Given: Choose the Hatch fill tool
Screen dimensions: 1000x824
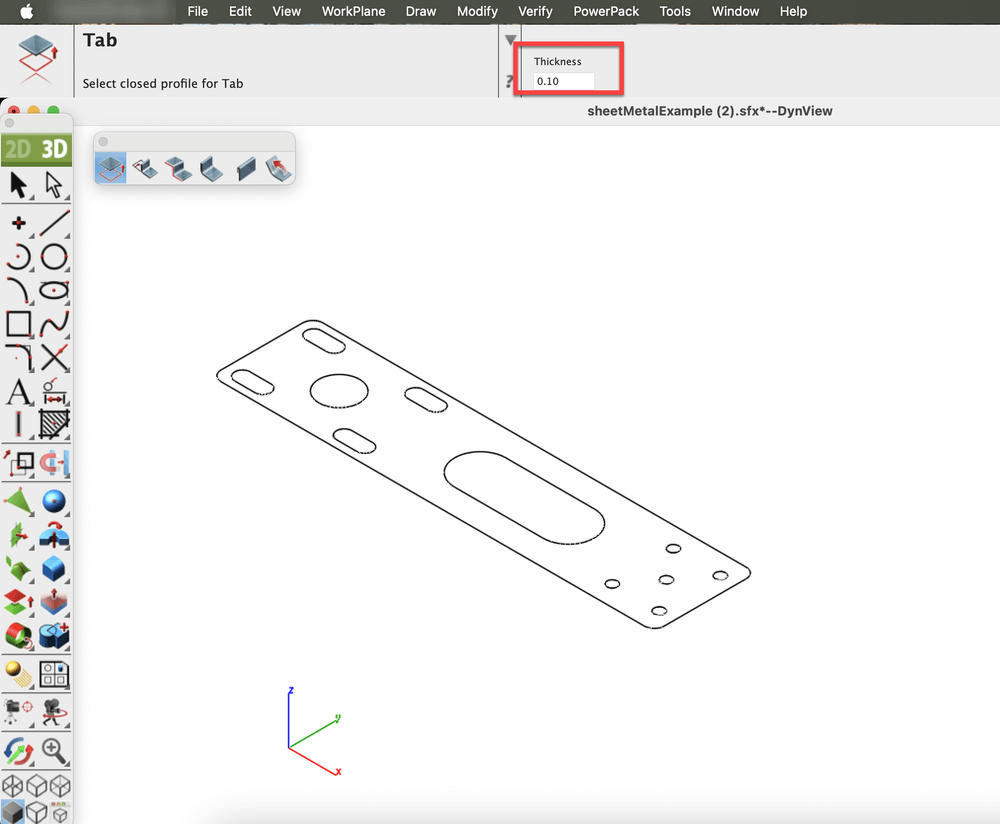Looking at the screenshot, I should [54, 424].
